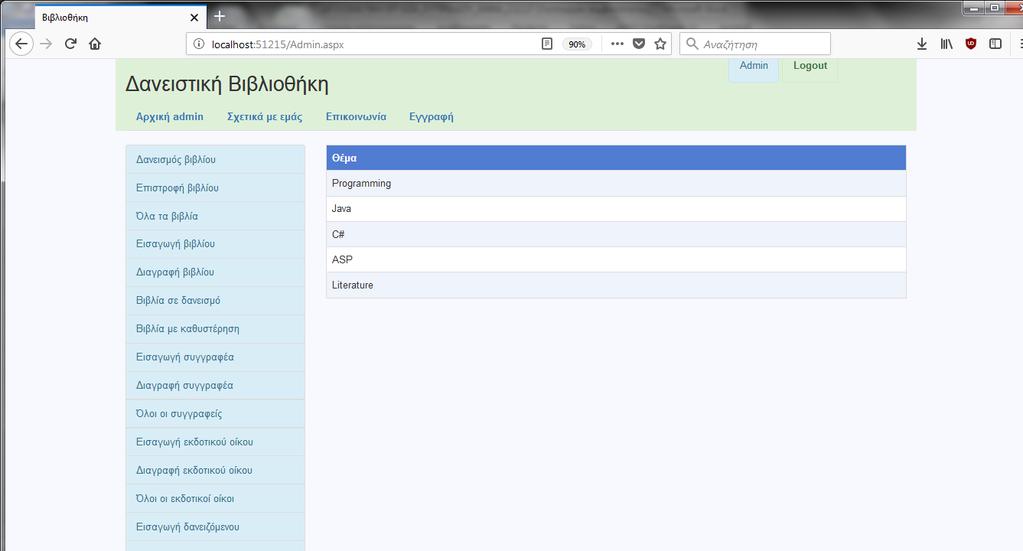
Task: Select the C# row in the table
Action: [616, 234]
